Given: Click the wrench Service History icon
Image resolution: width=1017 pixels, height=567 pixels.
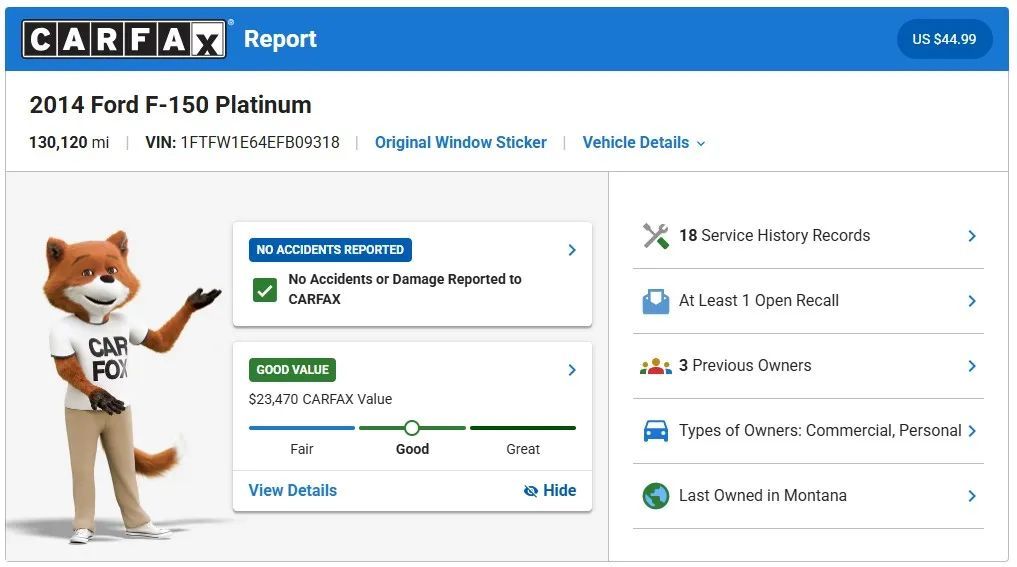Looking at the screenshot, I should [x=656, y=235].
